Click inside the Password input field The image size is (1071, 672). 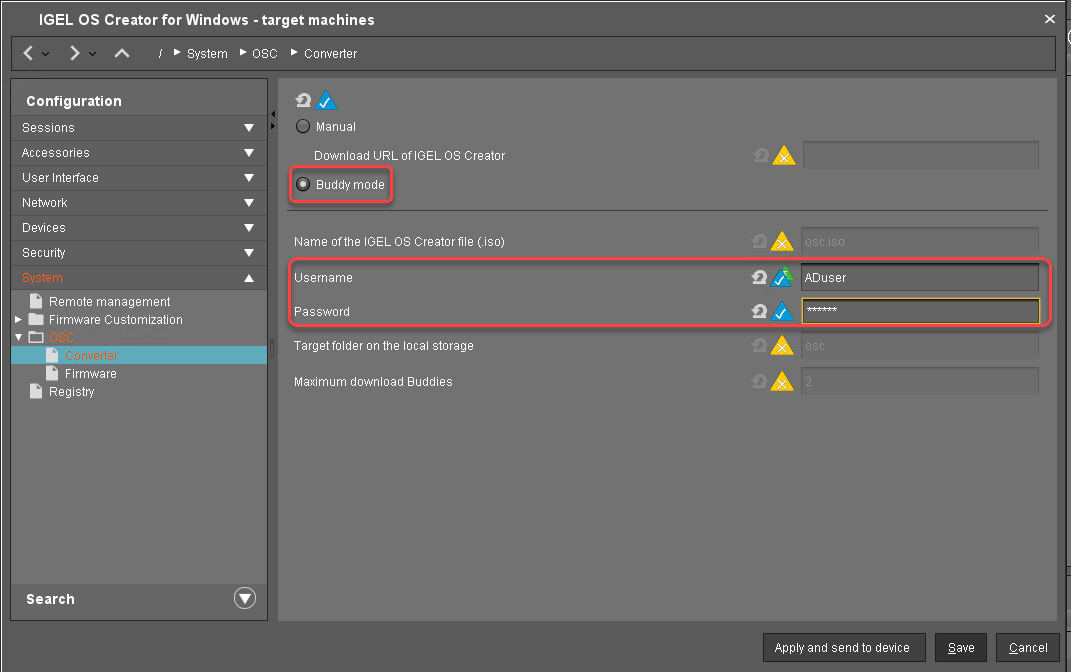coord(920,311)
